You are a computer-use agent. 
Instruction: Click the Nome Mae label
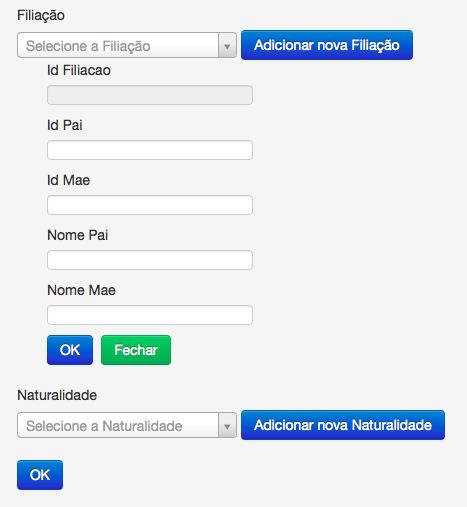(x=81, y=290)
